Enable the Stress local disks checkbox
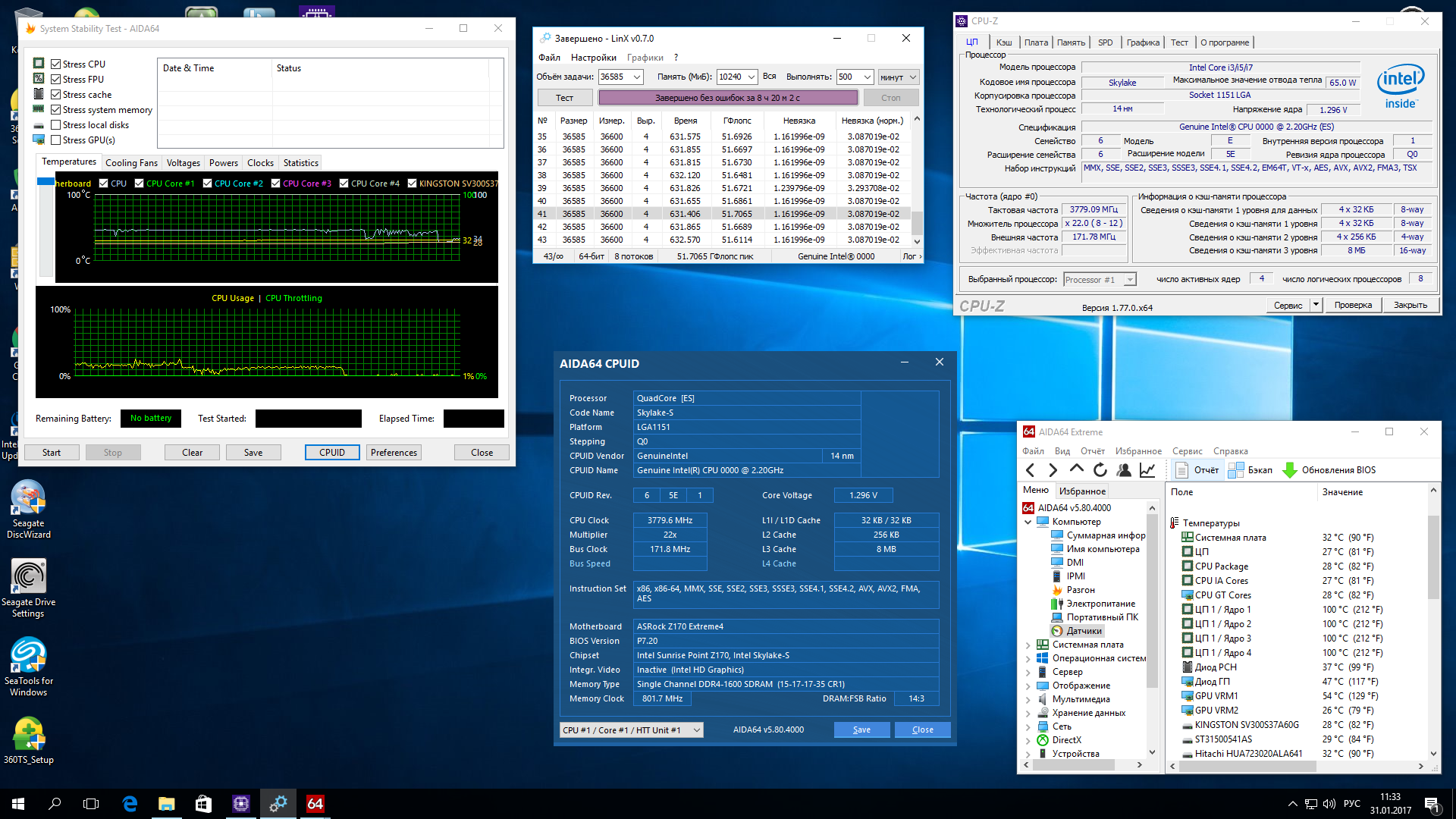Screen dimensions: 1456x819 point(56,125)
